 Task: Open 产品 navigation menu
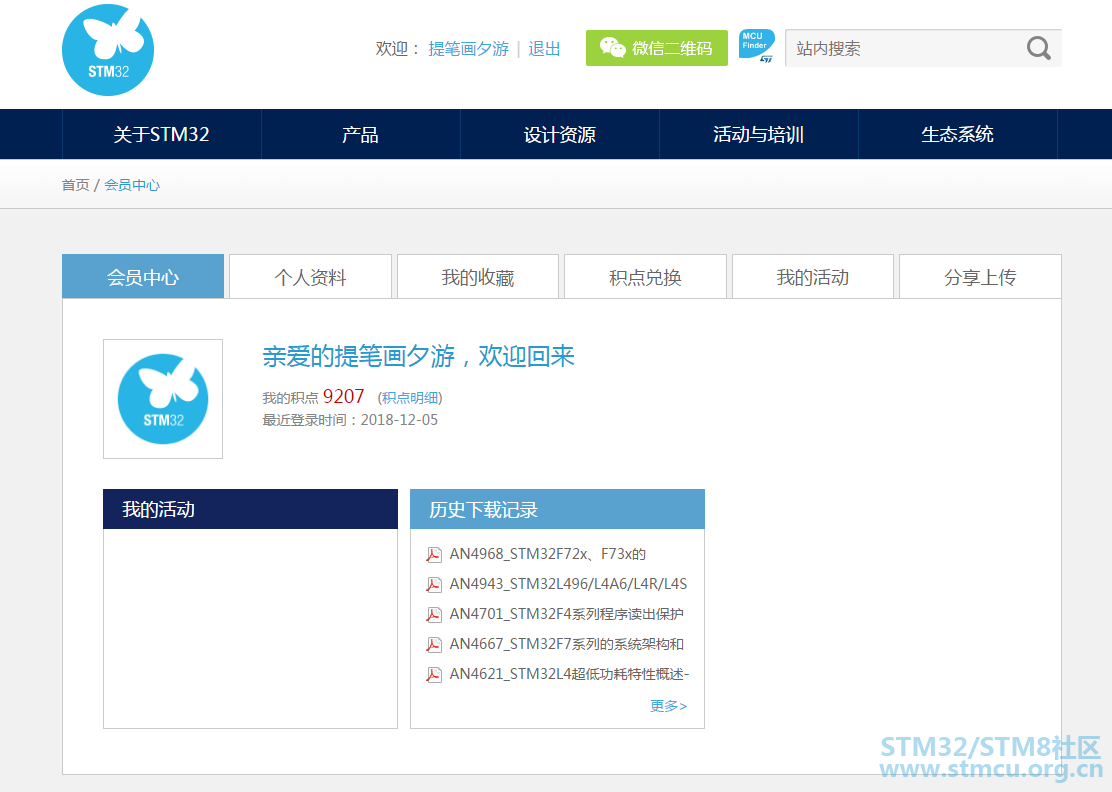coord(361,134)
